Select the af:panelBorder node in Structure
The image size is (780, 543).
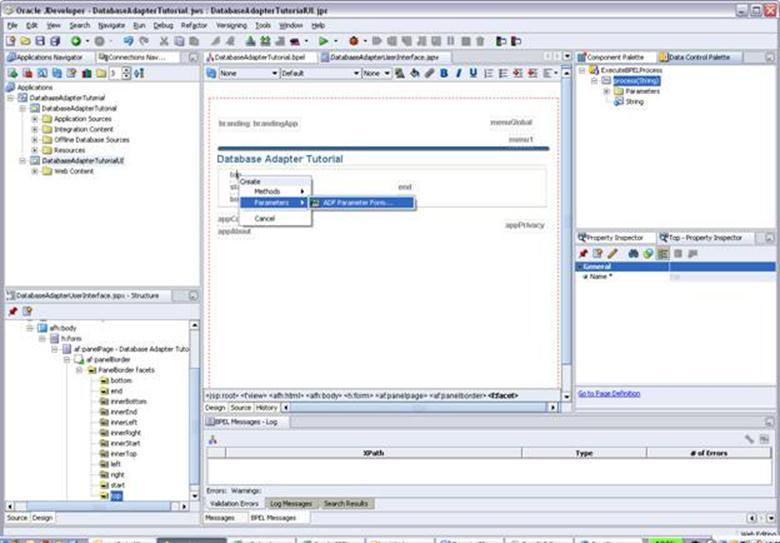(x=108, y=360)
